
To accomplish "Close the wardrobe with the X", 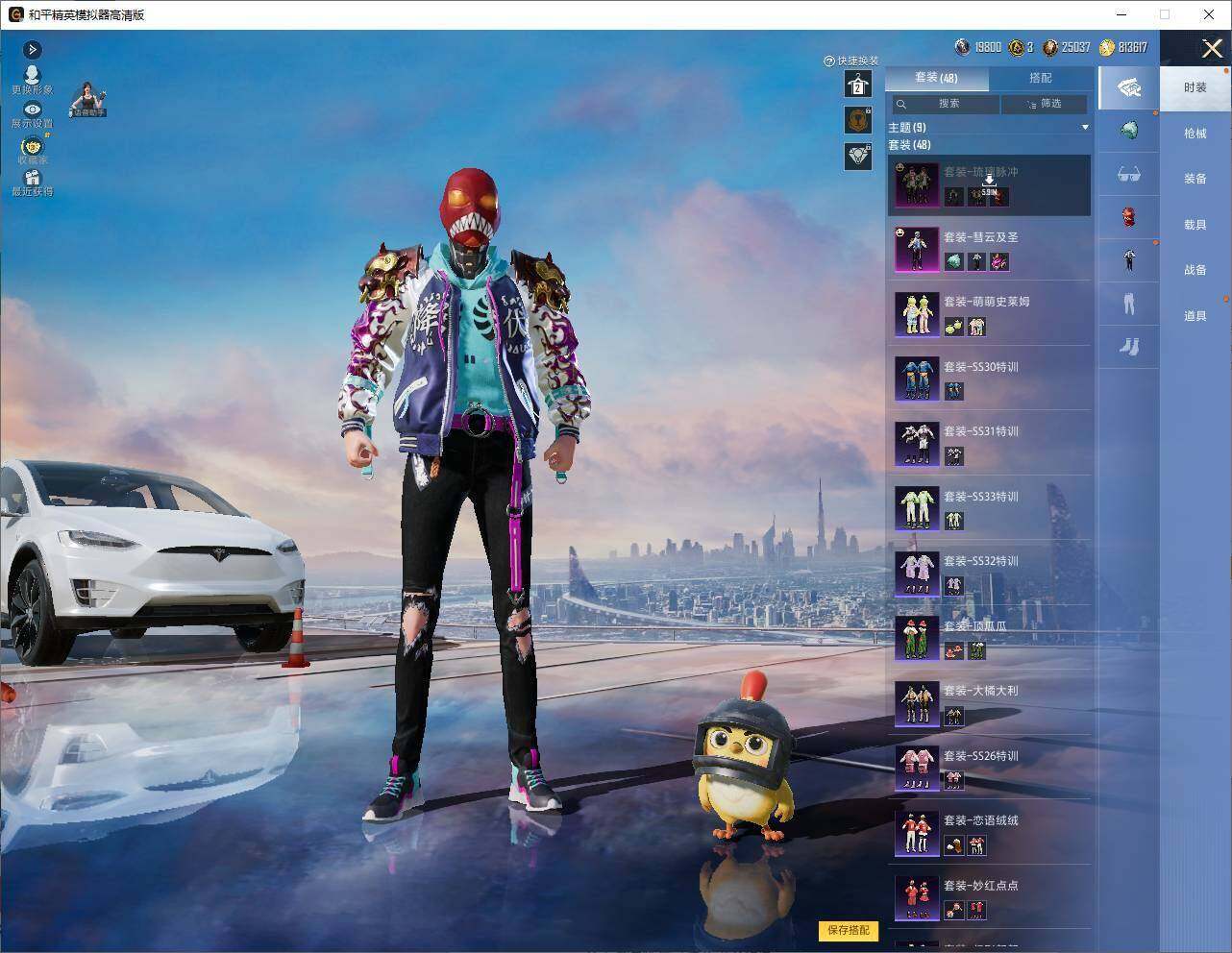I will click(1212, 48).
